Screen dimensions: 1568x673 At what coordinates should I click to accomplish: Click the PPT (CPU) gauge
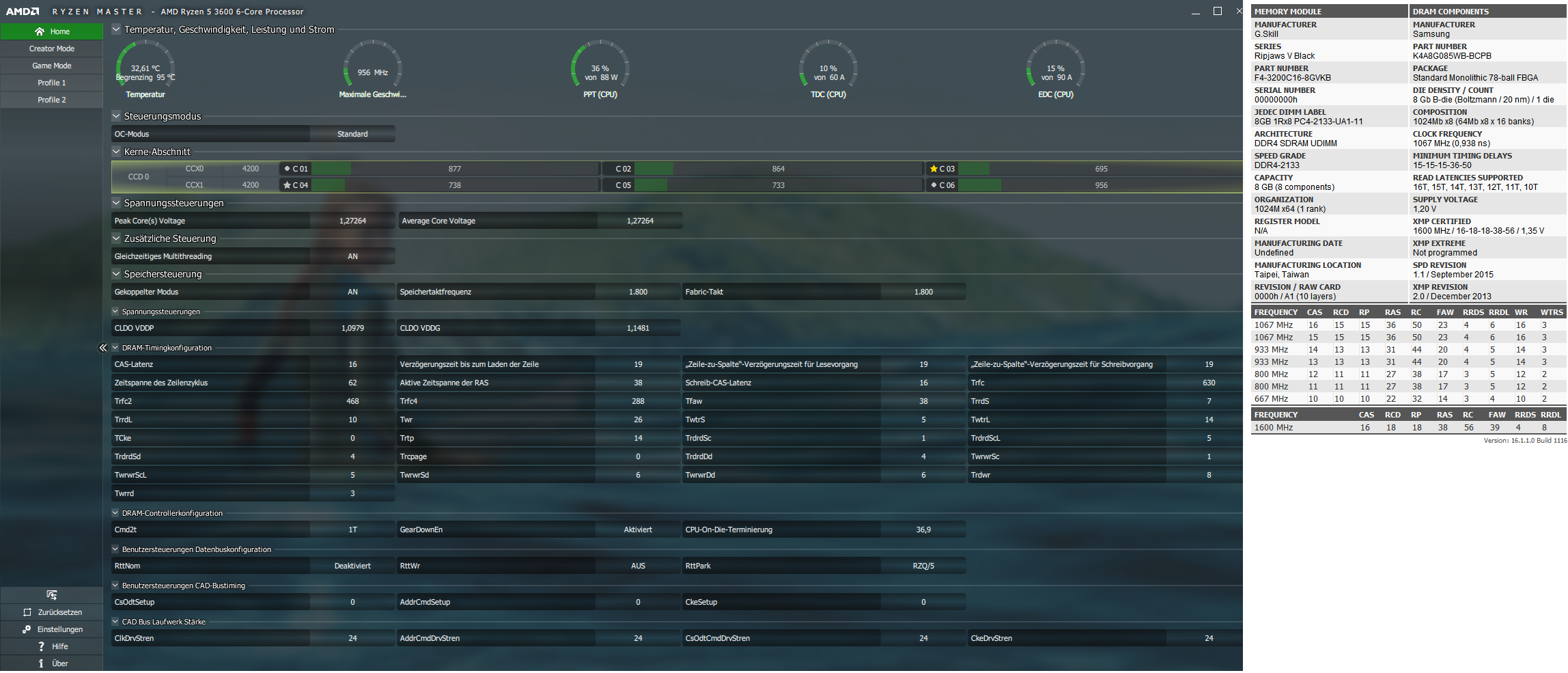[x=600, y=70]
